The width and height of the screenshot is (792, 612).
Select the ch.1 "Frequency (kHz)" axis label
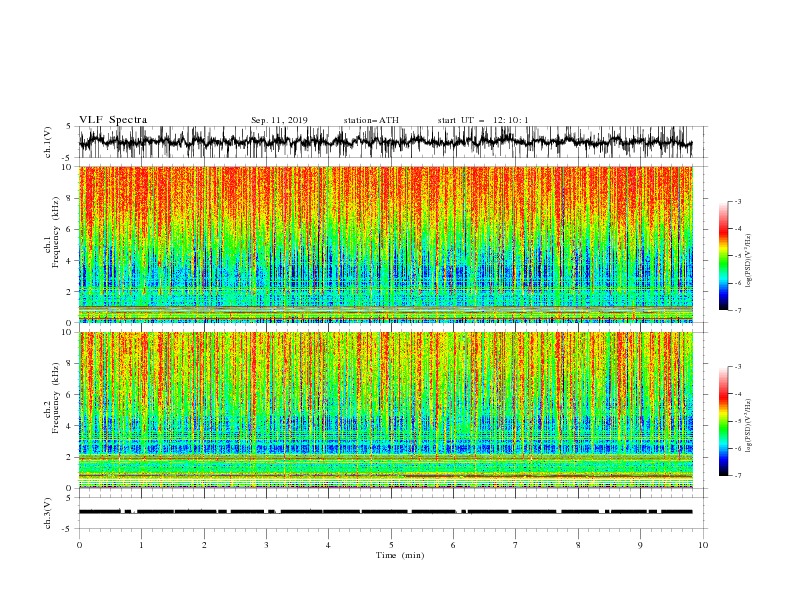coord(56,231)
